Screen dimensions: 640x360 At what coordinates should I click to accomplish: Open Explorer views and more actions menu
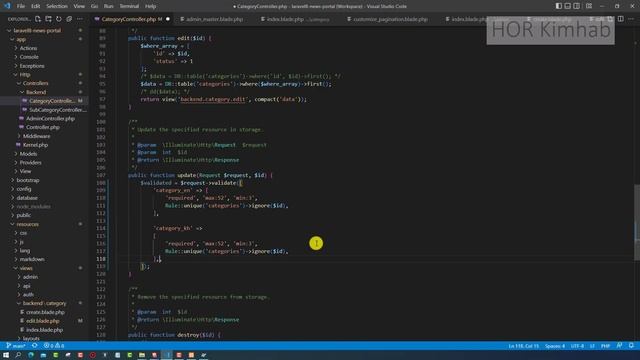coord(80,19)
